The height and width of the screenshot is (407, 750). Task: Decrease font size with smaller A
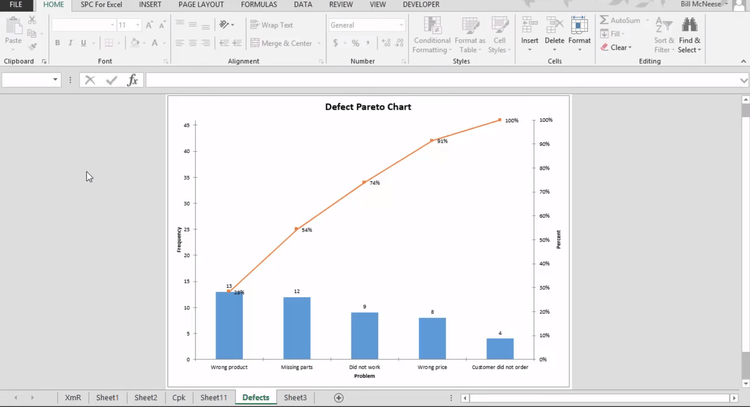162,25
